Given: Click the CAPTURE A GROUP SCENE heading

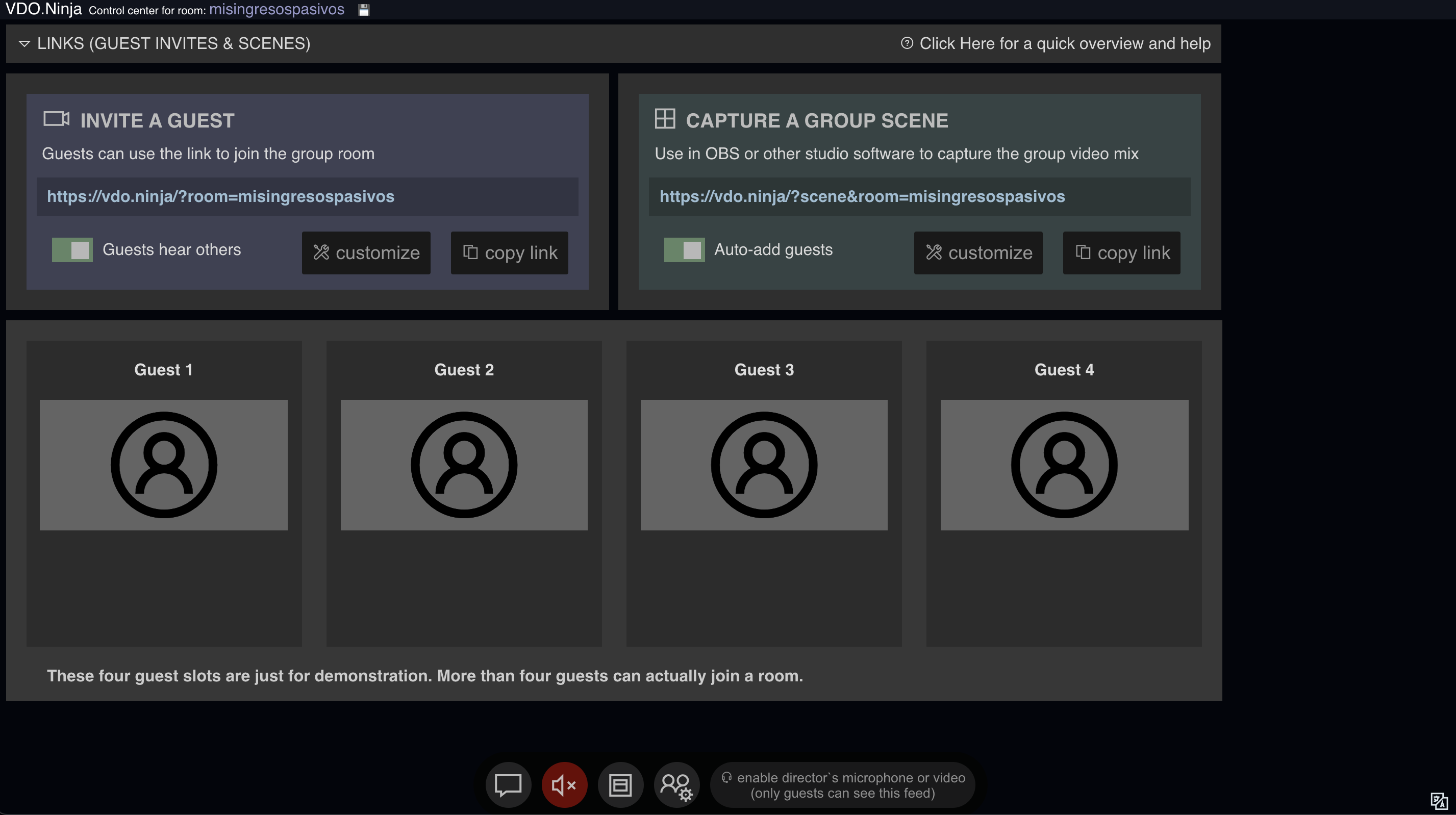Looking at the screenshot, I should coord(817,120).
